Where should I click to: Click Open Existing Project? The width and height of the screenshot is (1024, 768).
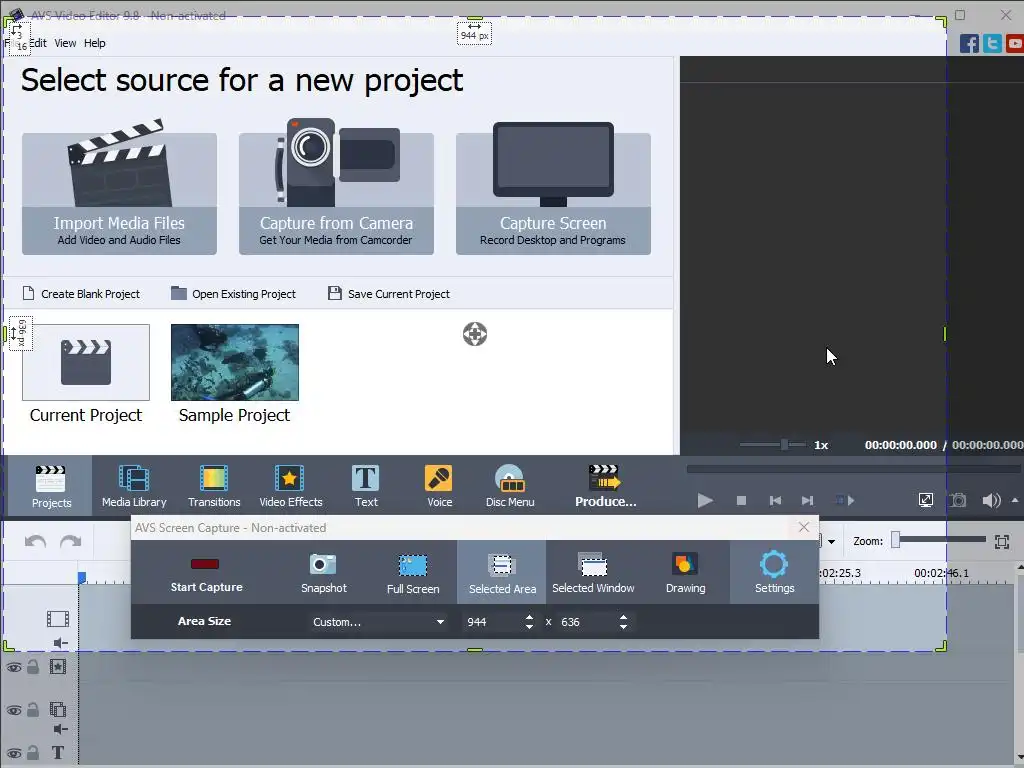pyautogui.click(x=233, y=294)
